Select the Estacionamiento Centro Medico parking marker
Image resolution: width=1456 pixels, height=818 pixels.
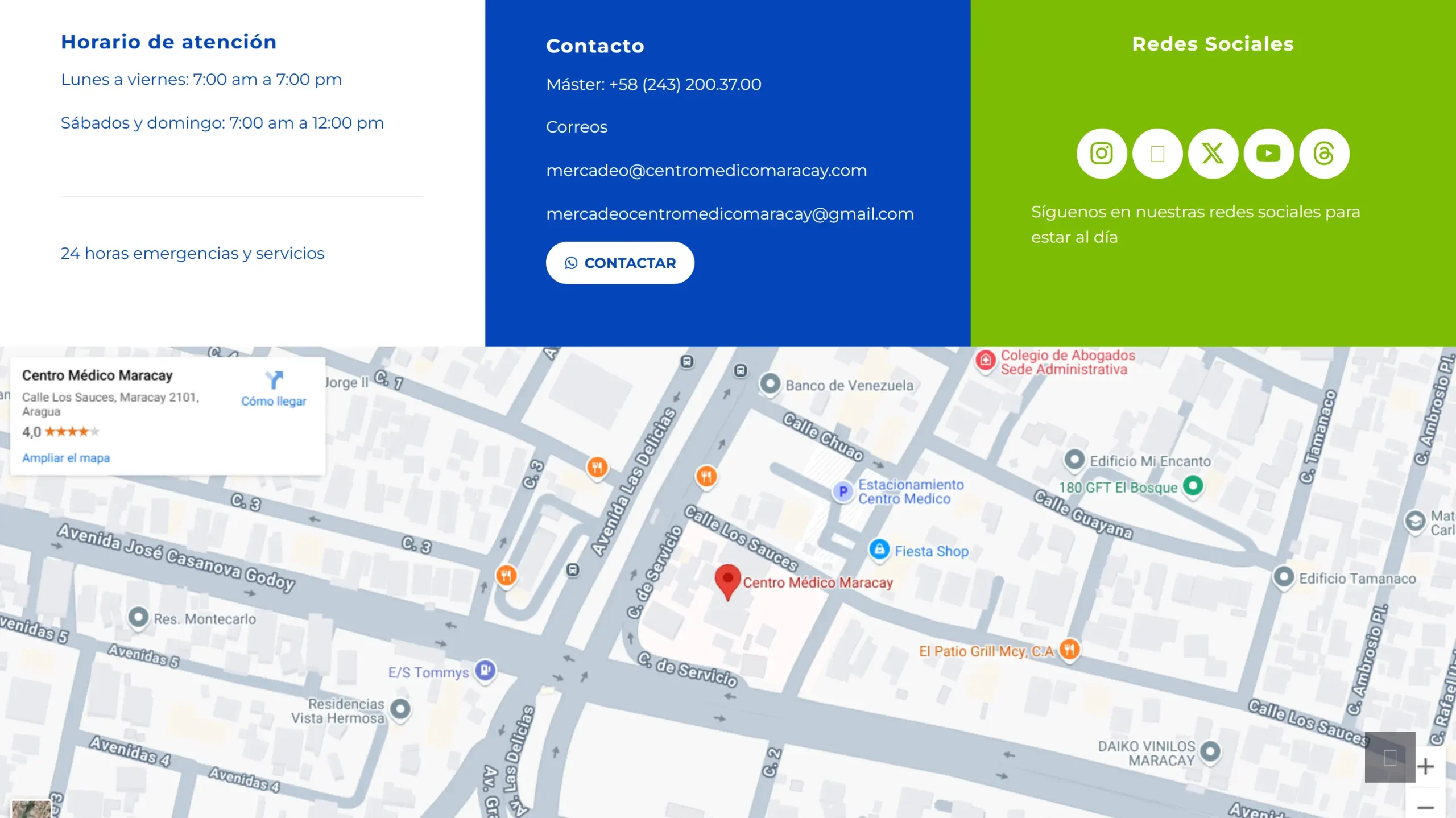click(843, 491)
